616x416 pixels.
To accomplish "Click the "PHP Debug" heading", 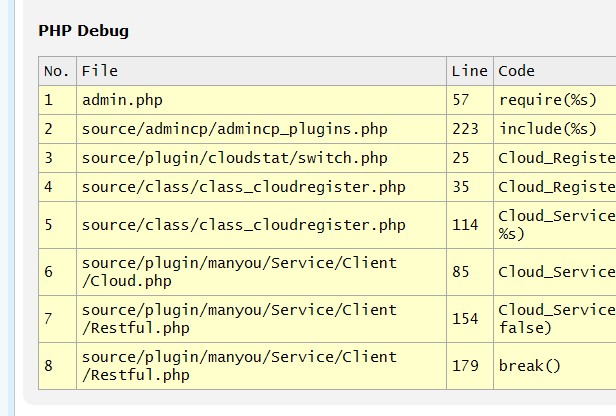I will pos(83,31).
